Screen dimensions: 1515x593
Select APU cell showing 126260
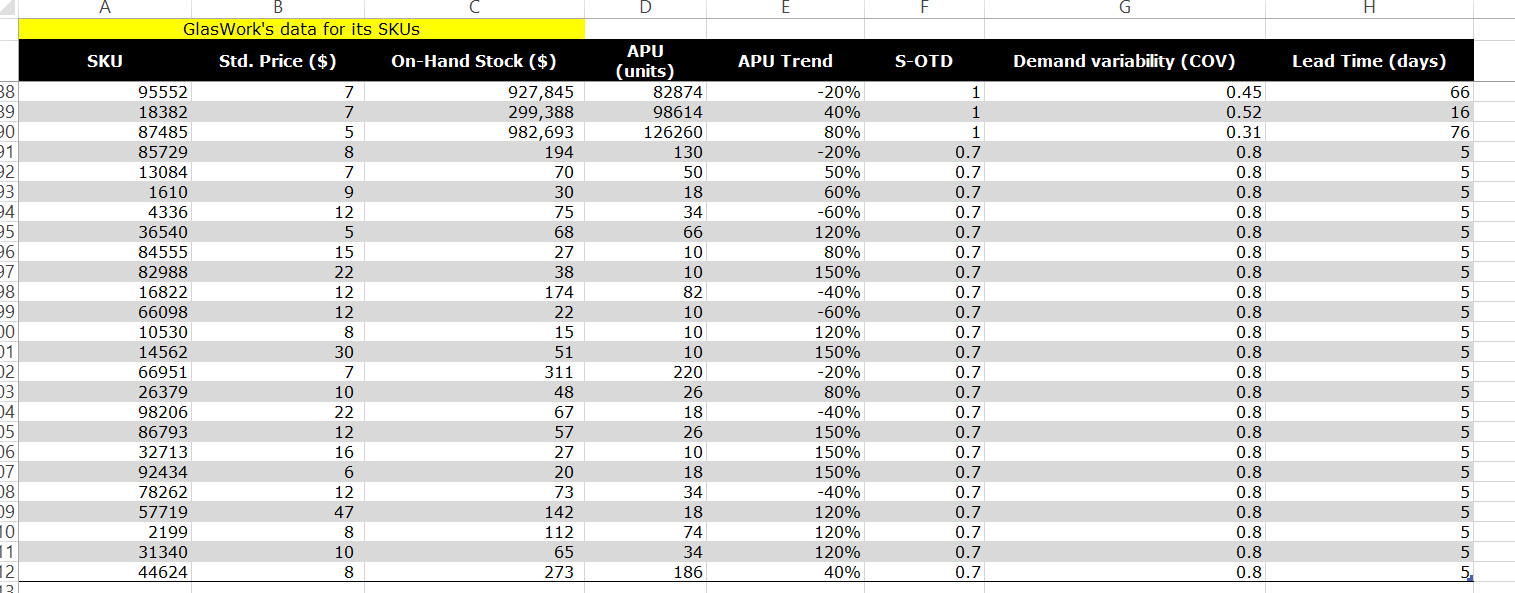[x=645, y=132]
